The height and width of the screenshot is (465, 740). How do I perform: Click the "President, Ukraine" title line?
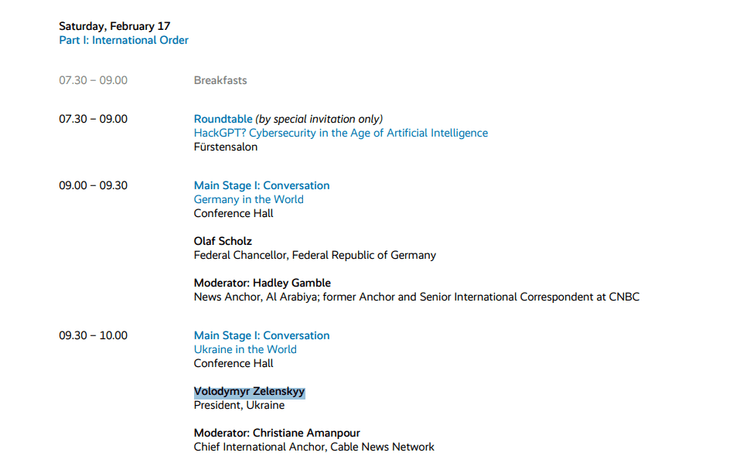239,406
